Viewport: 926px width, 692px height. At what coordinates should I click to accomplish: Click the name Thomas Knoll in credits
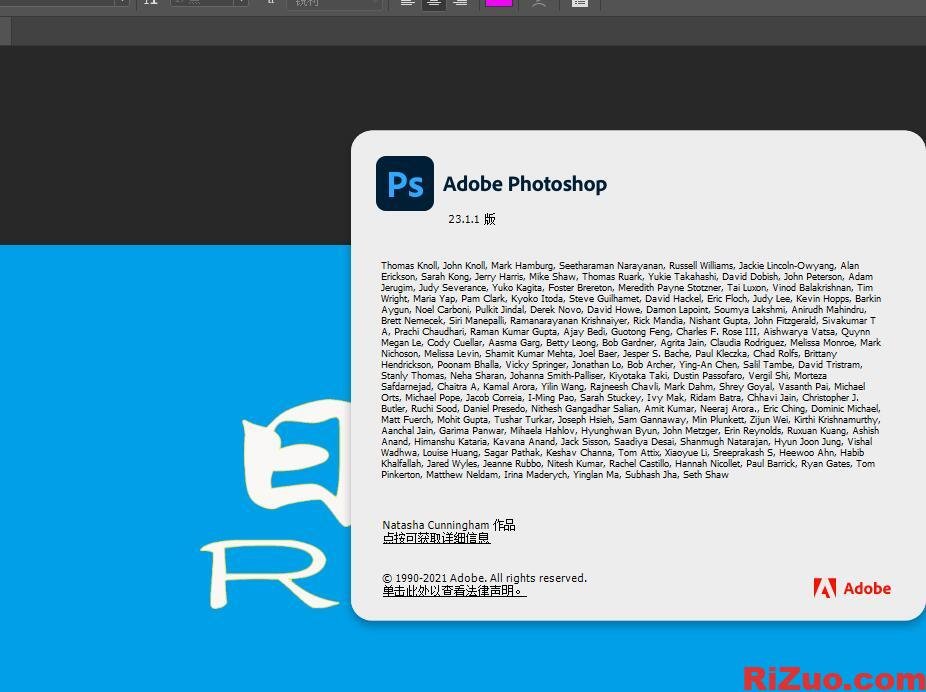click(x=409, y=266)
